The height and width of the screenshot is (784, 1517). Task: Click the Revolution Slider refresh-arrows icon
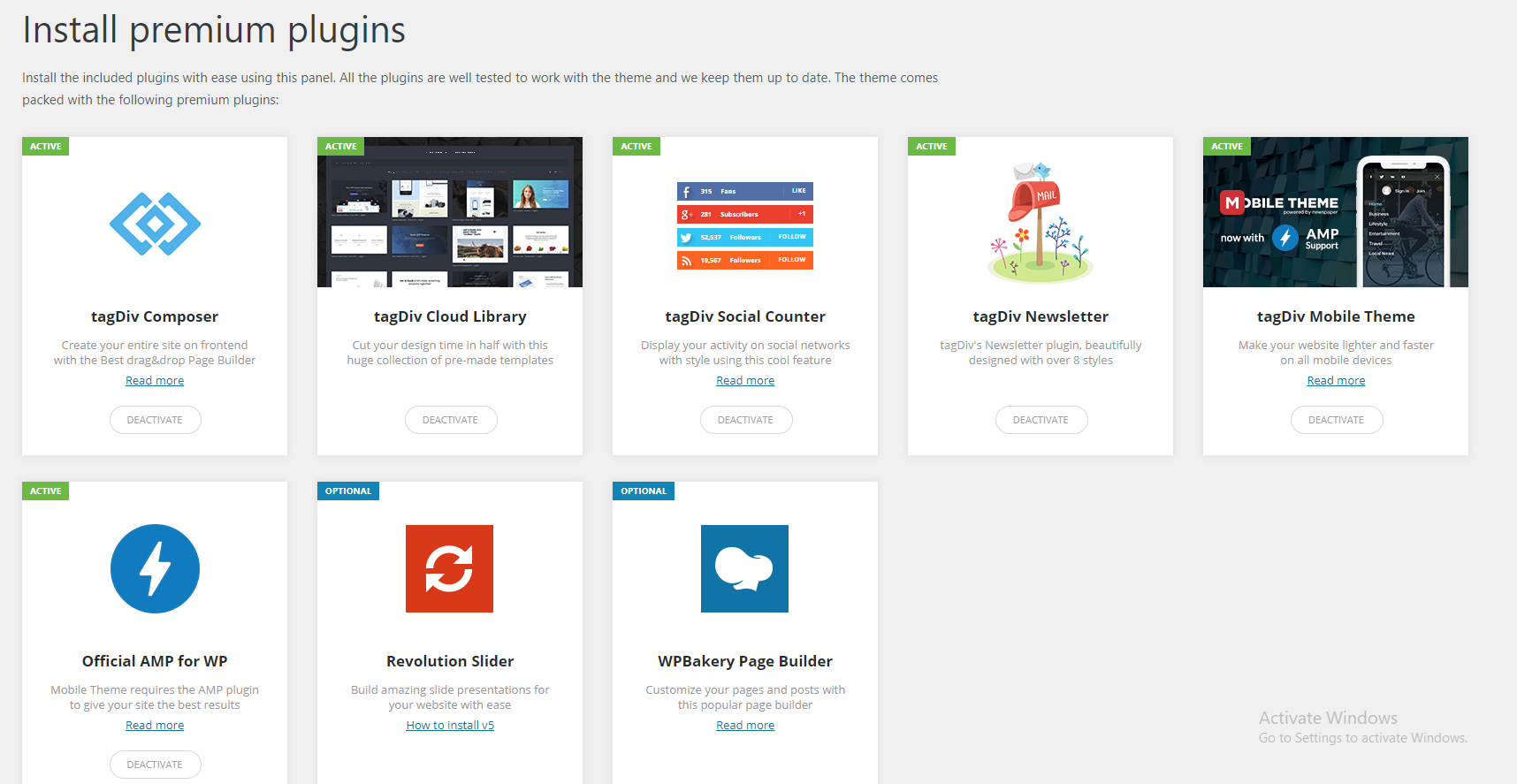449,568
